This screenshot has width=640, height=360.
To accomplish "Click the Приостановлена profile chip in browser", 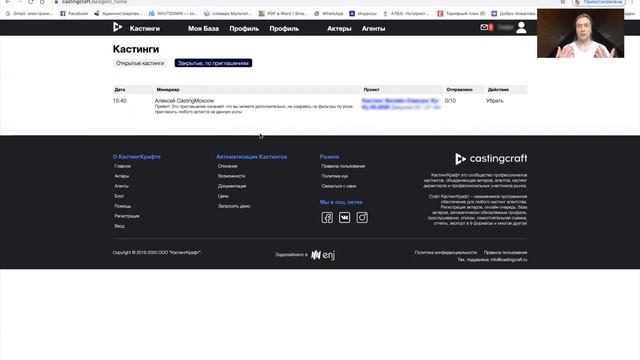I will (598, 2).
